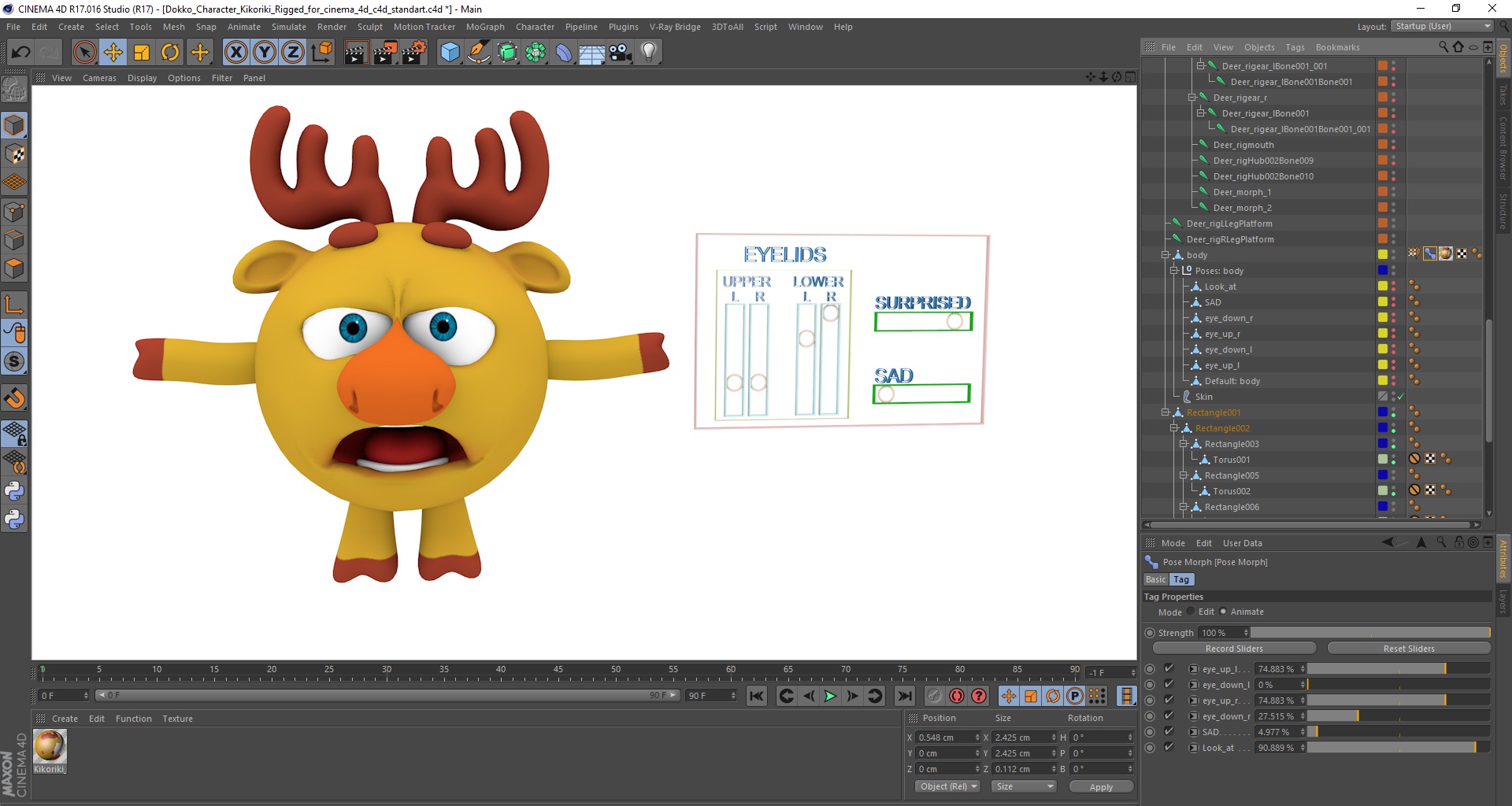Open viewport Cameras menu
The height and width of the screenshot is (806, 1512).
click(99, 78)
